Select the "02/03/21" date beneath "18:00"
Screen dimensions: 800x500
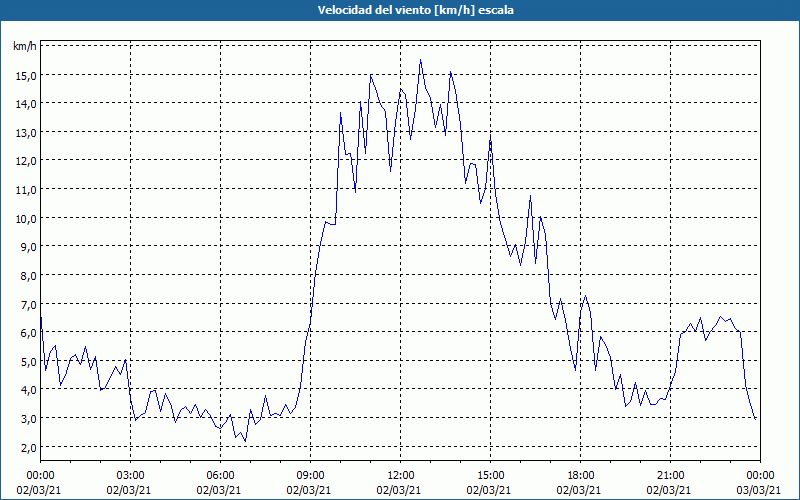coord(579,490)
